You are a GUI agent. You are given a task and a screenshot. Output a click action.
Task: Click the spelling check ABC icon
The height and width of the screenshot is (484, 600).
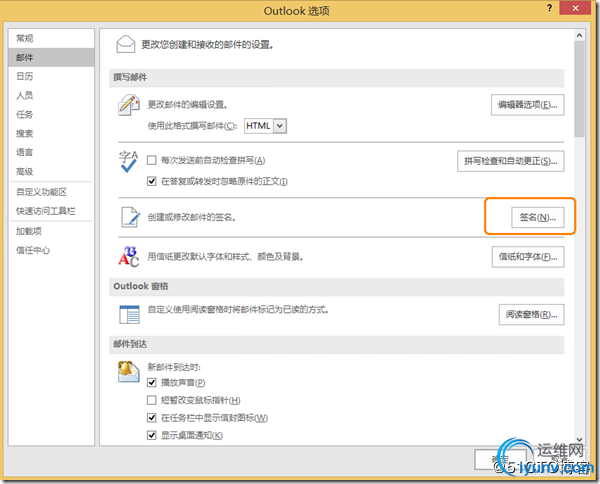coord(128,161)
